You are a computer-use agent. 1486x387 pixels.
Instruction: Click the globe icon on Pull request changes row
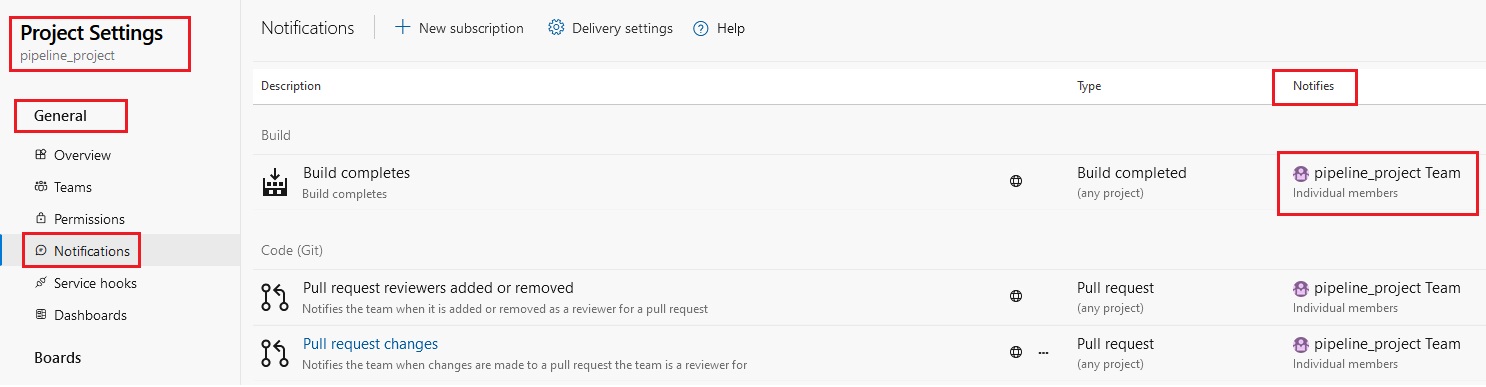point(1016,352)
